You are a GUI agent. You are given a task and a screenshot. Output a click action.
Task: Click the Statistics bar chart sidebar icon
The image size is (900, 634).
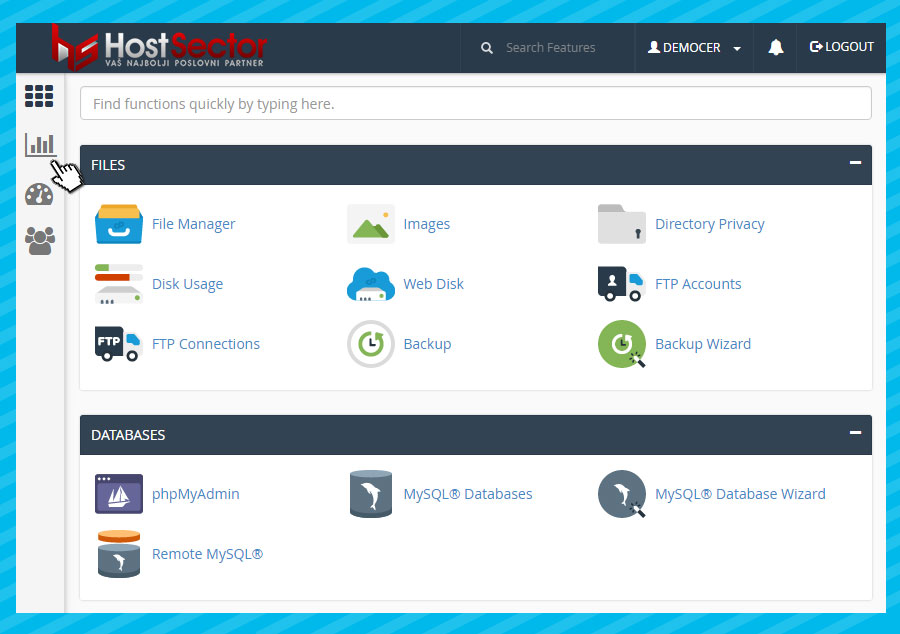tap(40, 145)
